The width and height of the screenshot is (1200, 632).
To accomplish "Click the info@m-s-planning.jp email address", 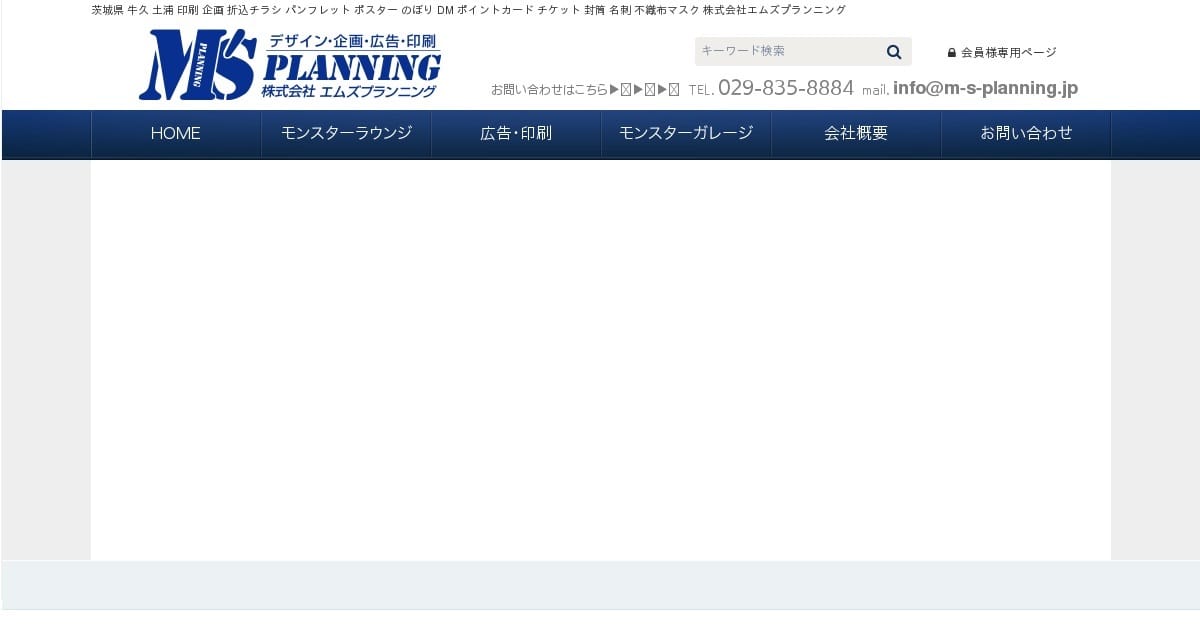I will pos(985,88).
